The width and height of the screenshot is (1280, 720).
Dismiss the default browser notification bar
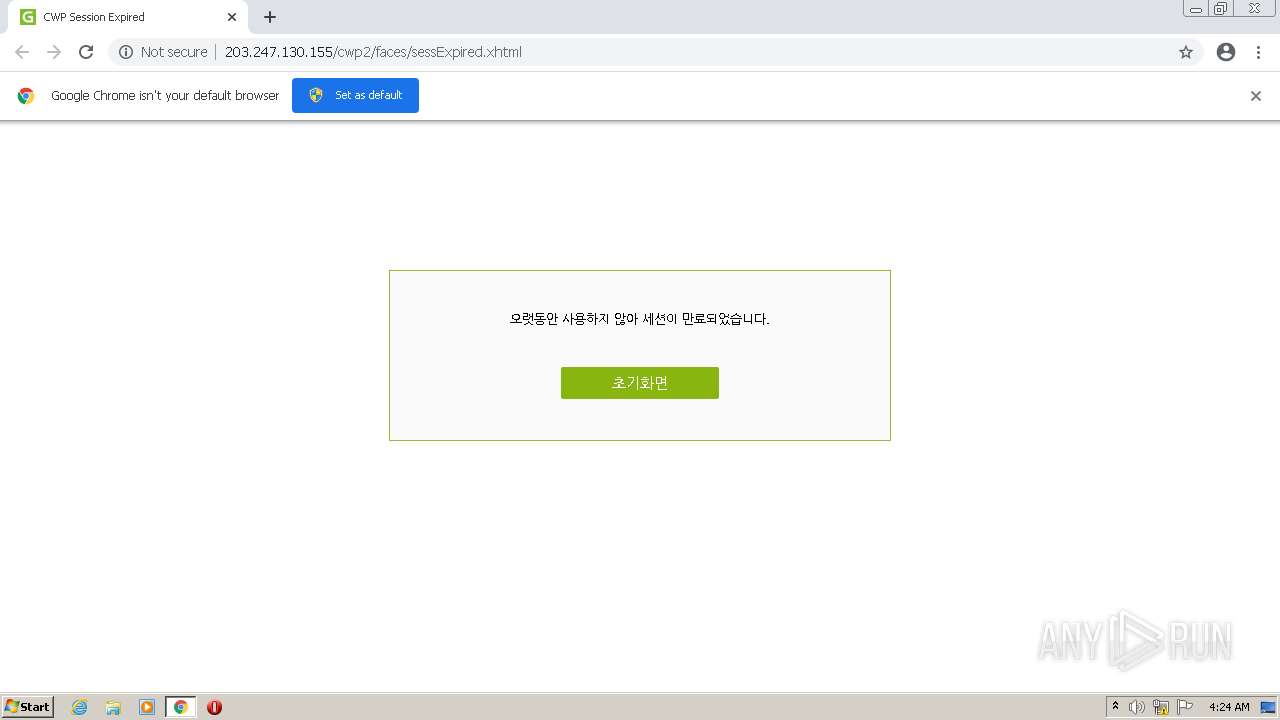pos(1256,96)
